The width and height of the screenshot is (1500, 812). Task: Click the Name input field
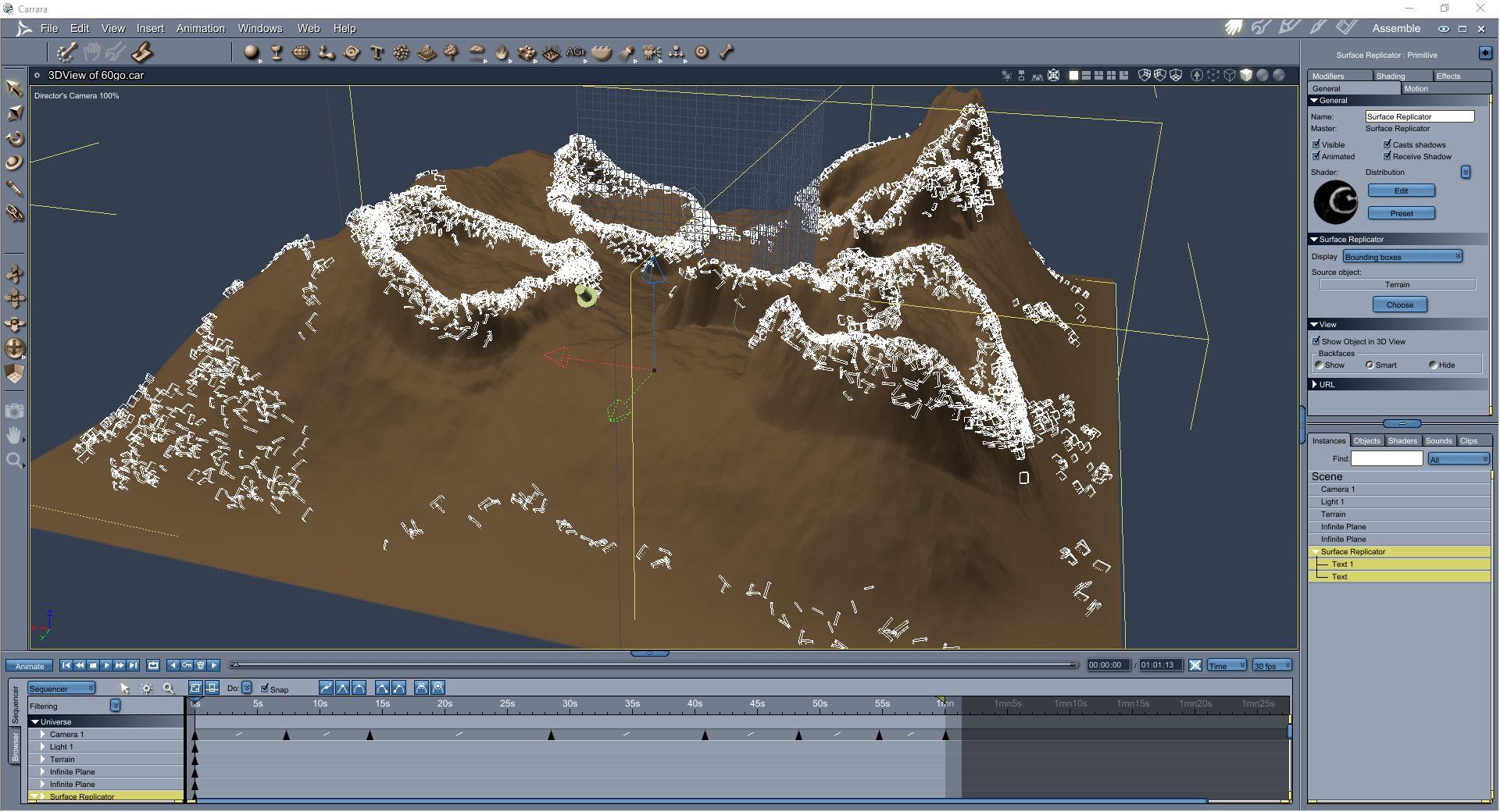[x=1420, y=116]
